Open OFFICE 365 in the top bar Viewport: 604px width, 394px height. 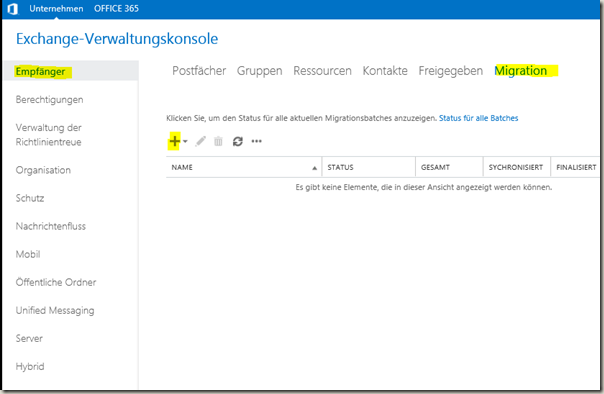point(116,8)
